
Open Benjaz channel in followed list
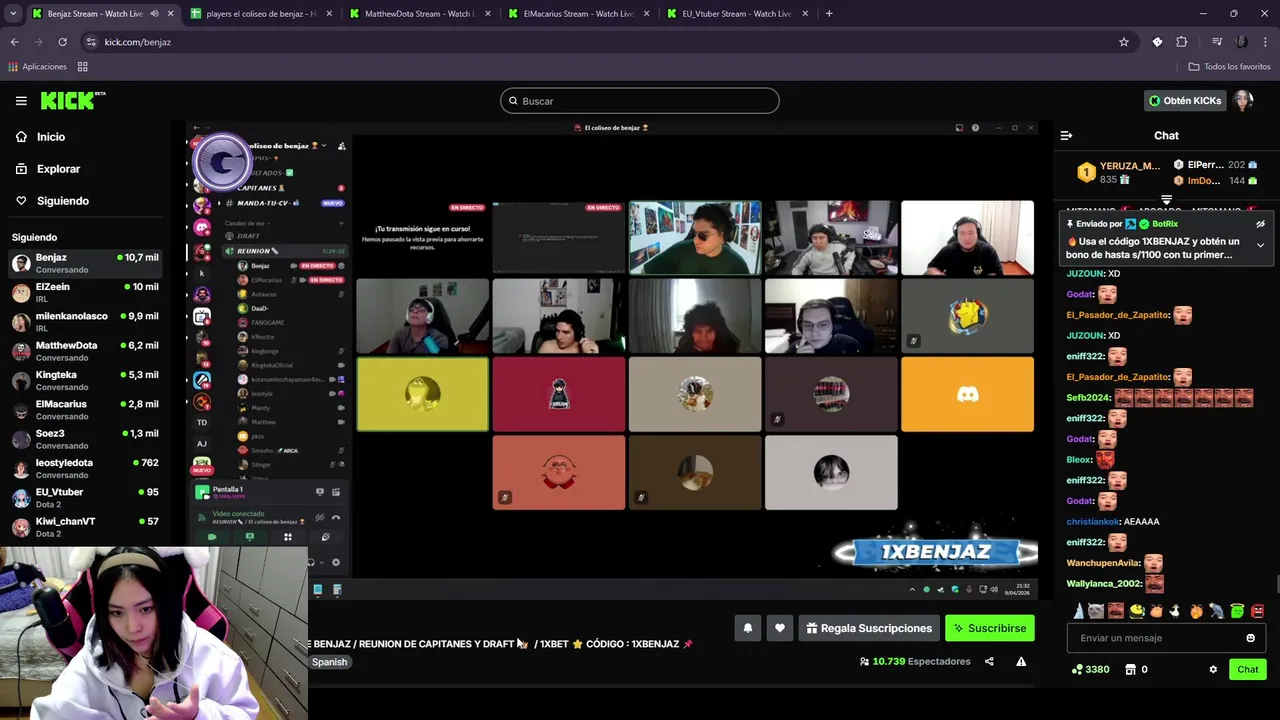(85, 263)
